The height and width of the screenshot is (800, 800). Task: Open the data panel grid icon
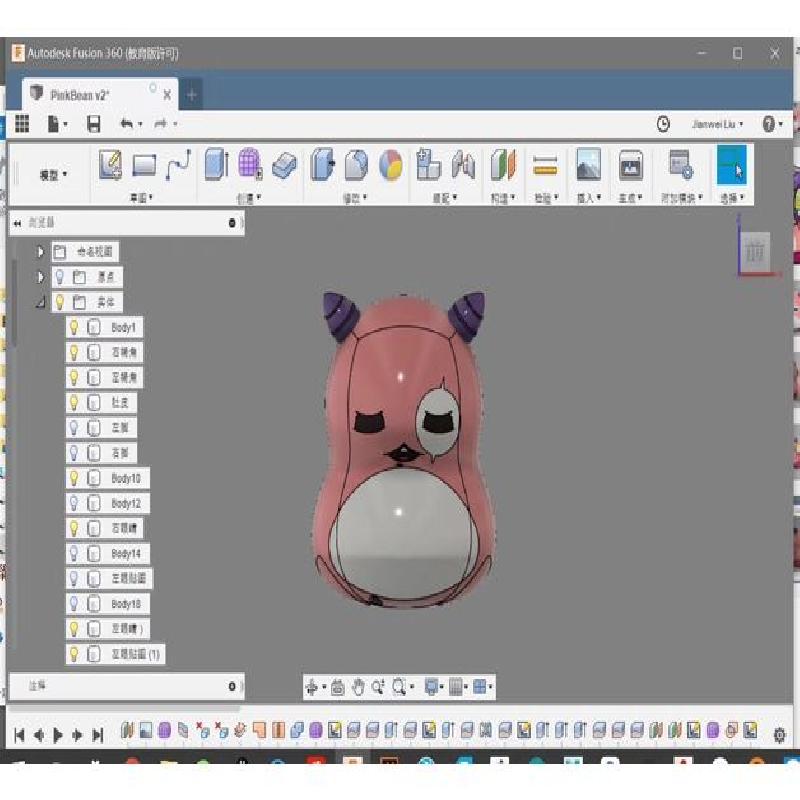22,123
